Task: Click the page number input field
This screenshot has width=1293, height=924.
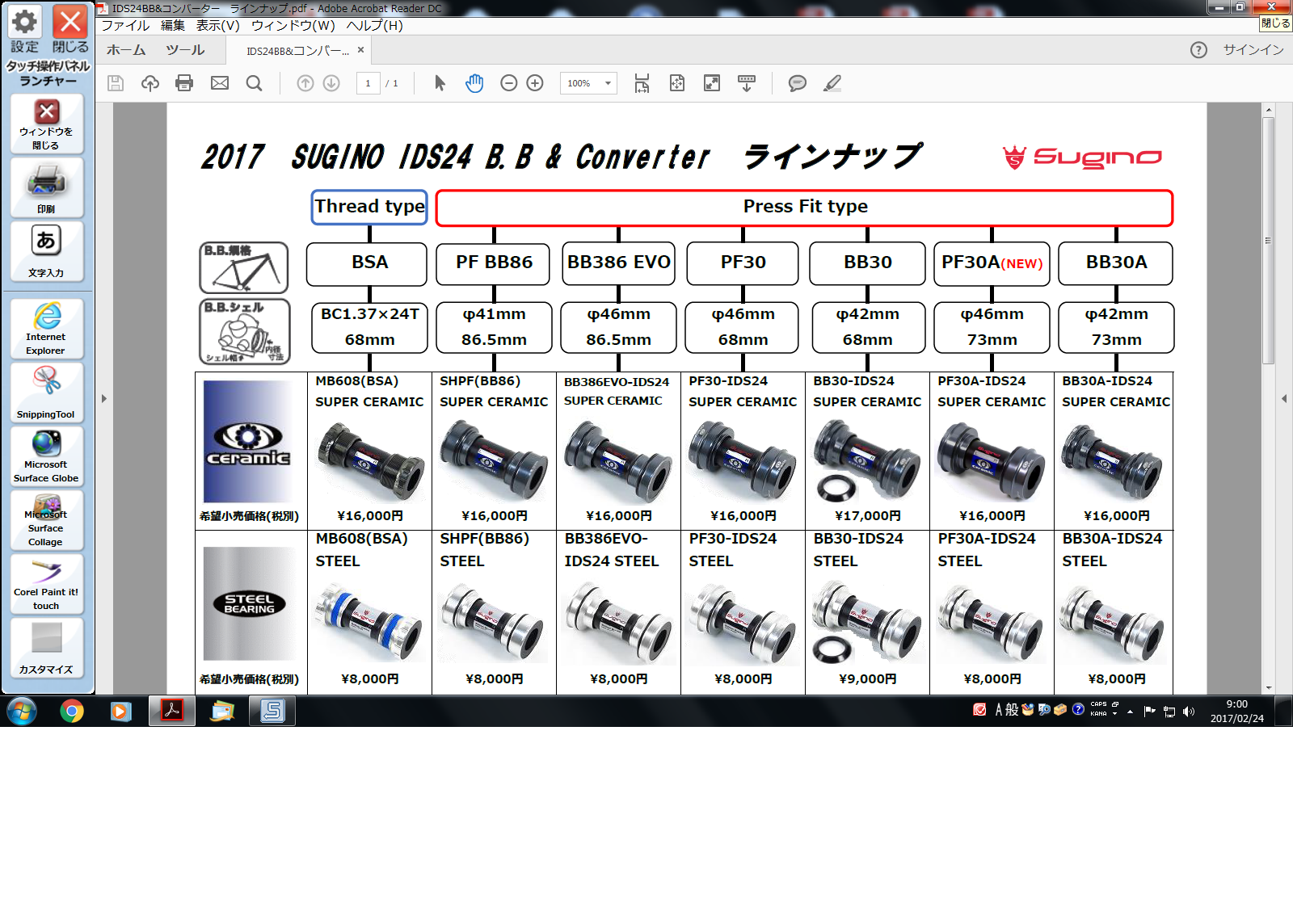Action: tap(368, 83)
